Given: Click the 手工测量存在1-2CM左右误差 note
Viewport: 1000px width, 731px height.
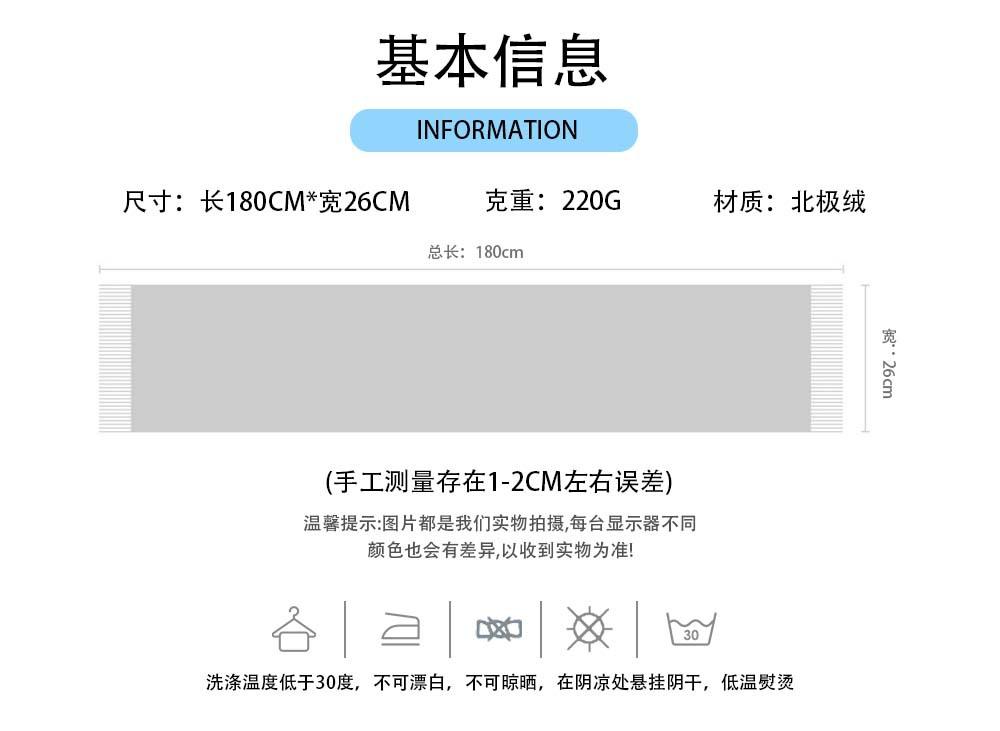Looking at the screenshot, I should (x=499, y=482).
